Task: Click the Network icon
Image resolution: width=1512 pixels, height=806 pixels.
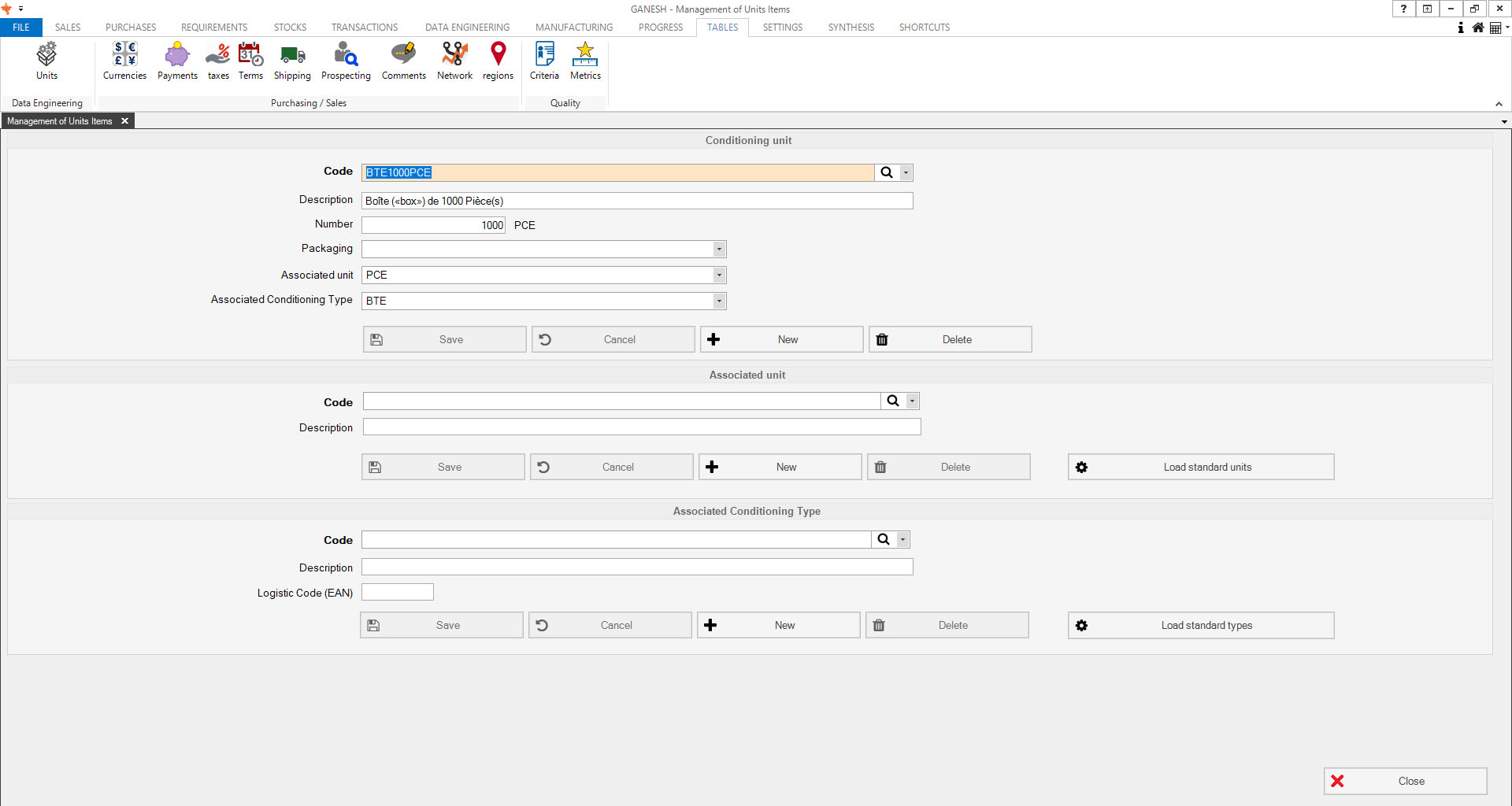Action: coord(454,61)
